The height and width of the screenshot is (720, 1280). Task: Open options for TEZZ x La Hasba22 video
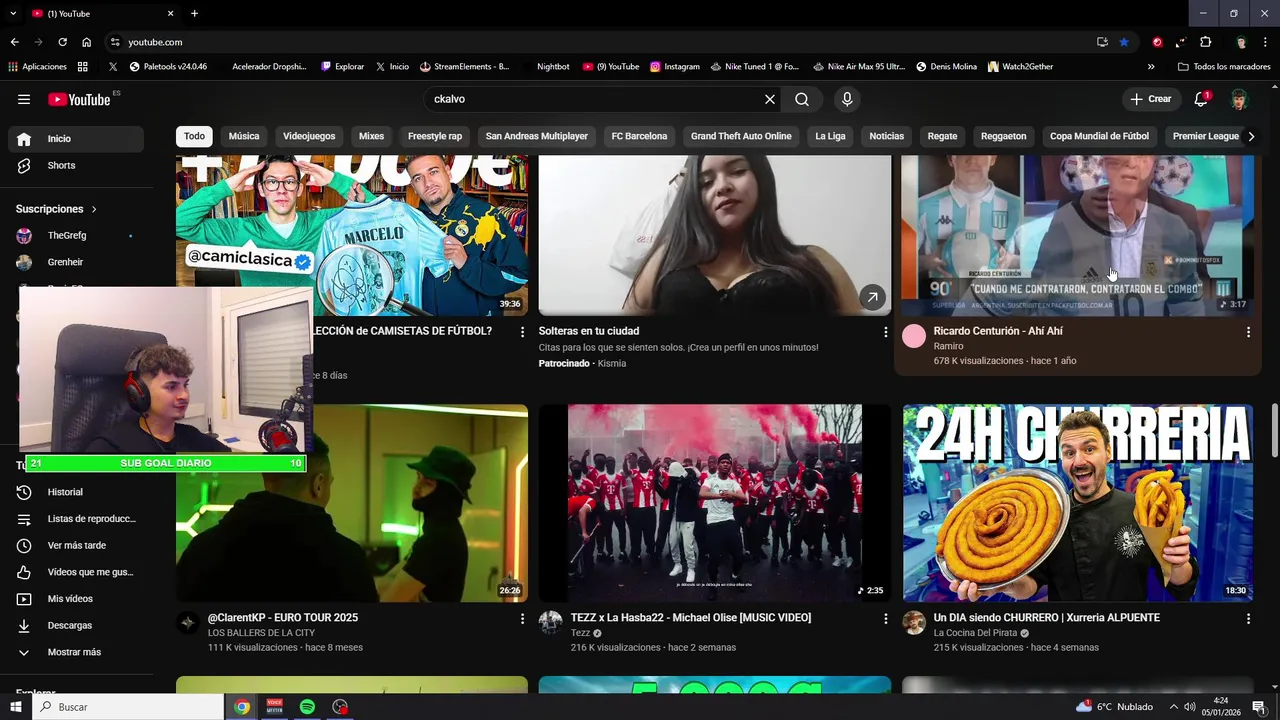pos(885,619)
